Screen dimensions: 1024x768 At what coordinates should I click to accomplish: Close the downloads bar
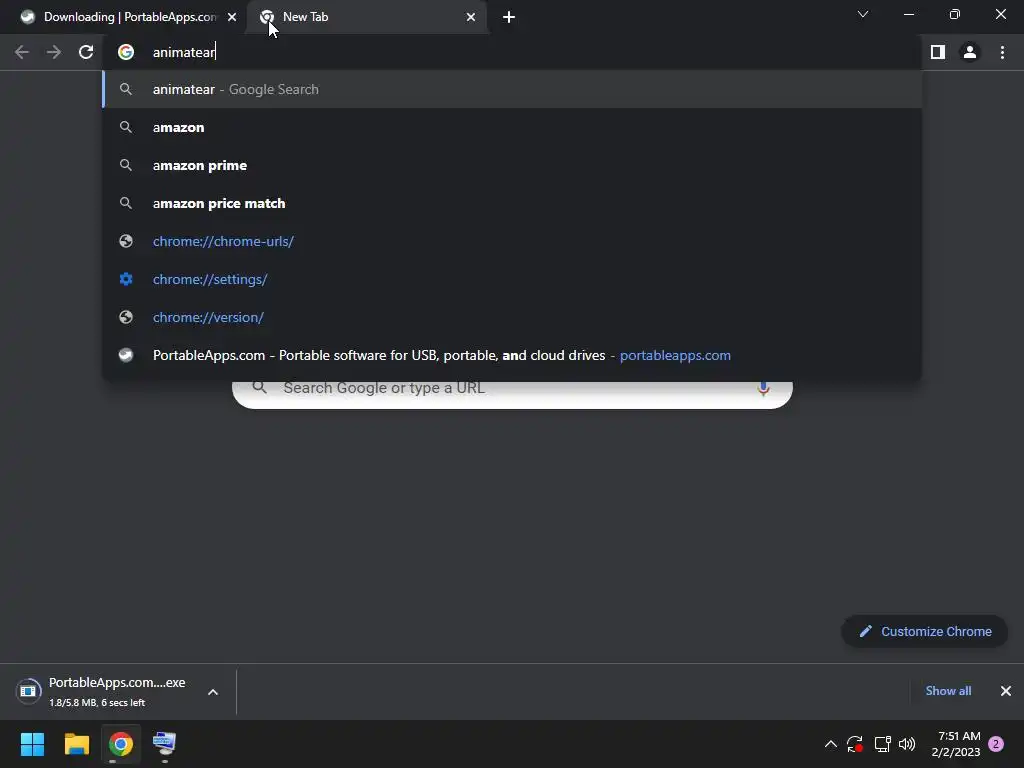pos(1006,691)
